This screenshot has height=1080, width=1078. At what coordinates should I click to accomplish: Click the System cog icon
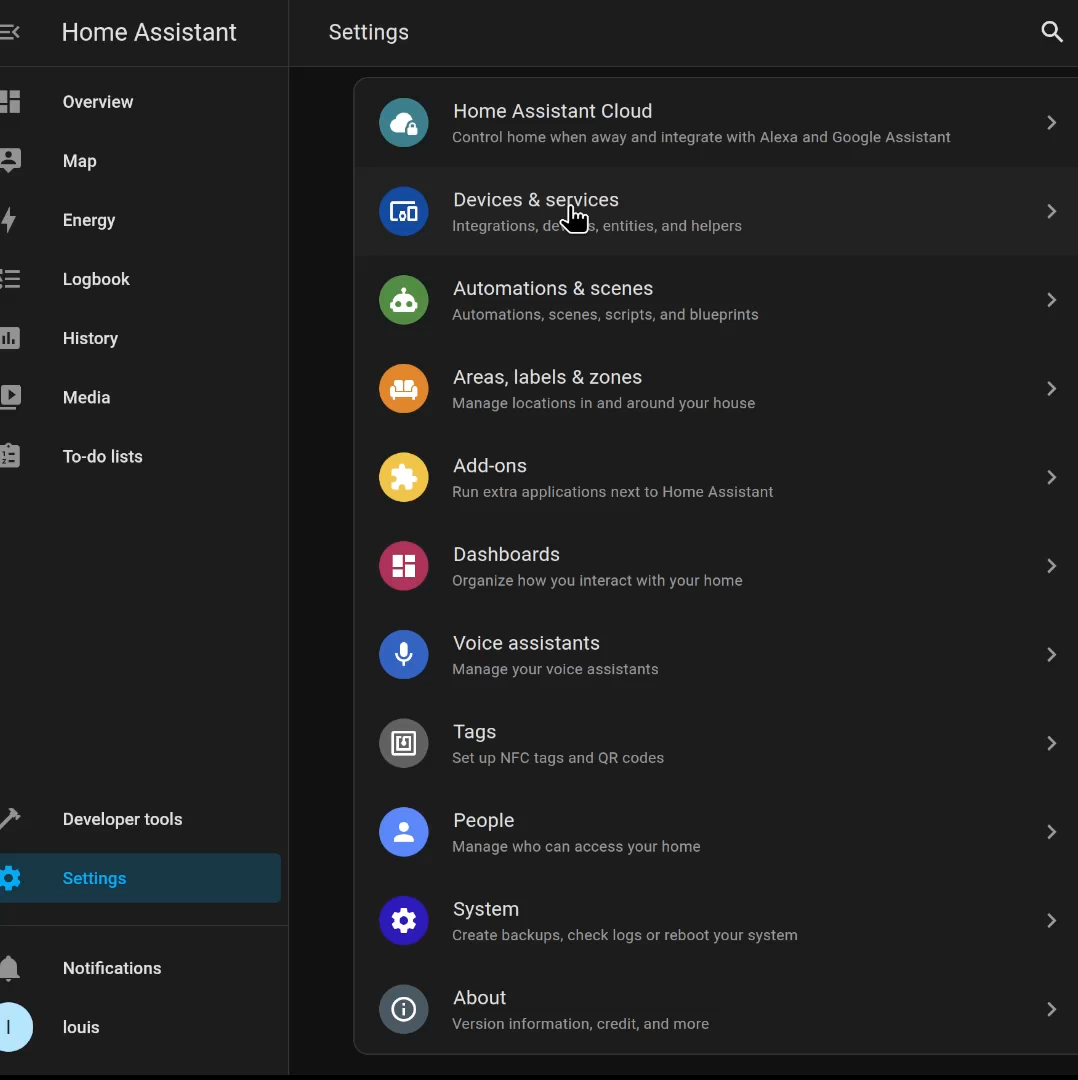(404, 921)
